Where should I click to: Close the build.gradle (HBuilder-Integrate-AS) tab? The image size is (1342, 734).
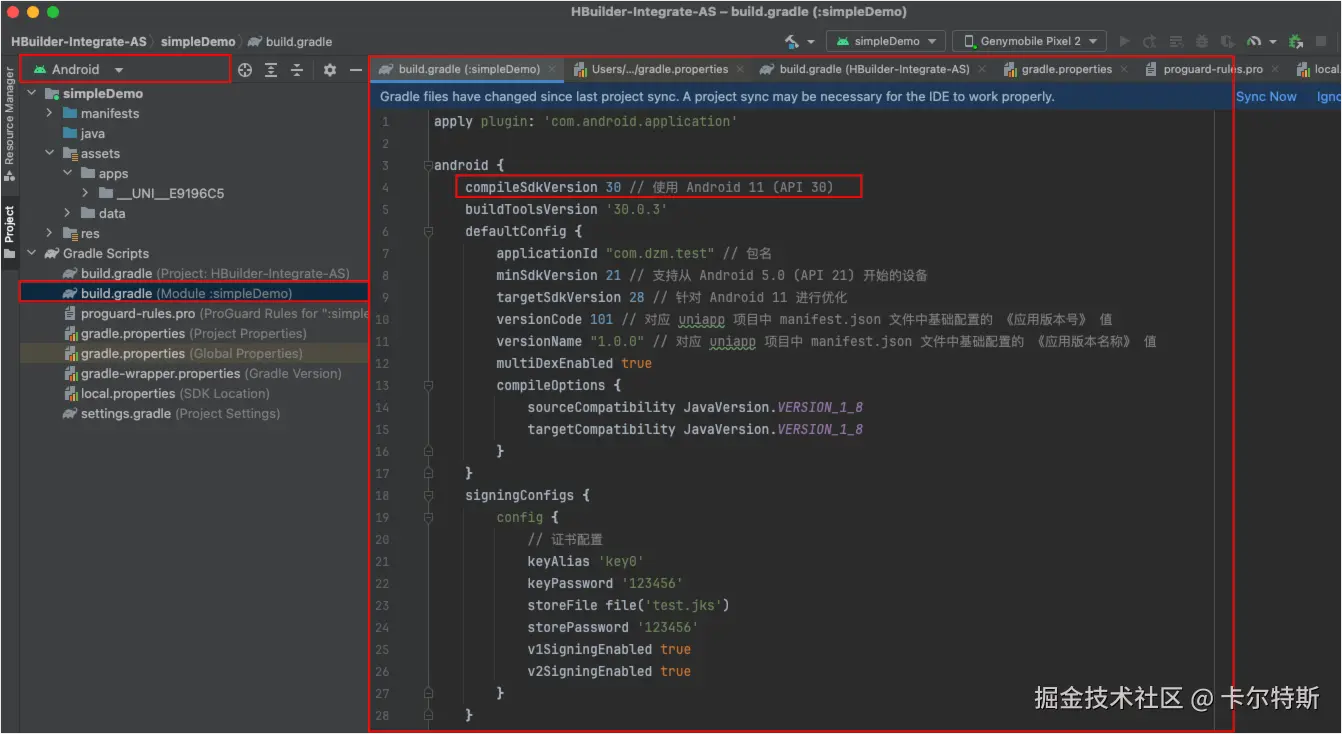pos(983,70)
